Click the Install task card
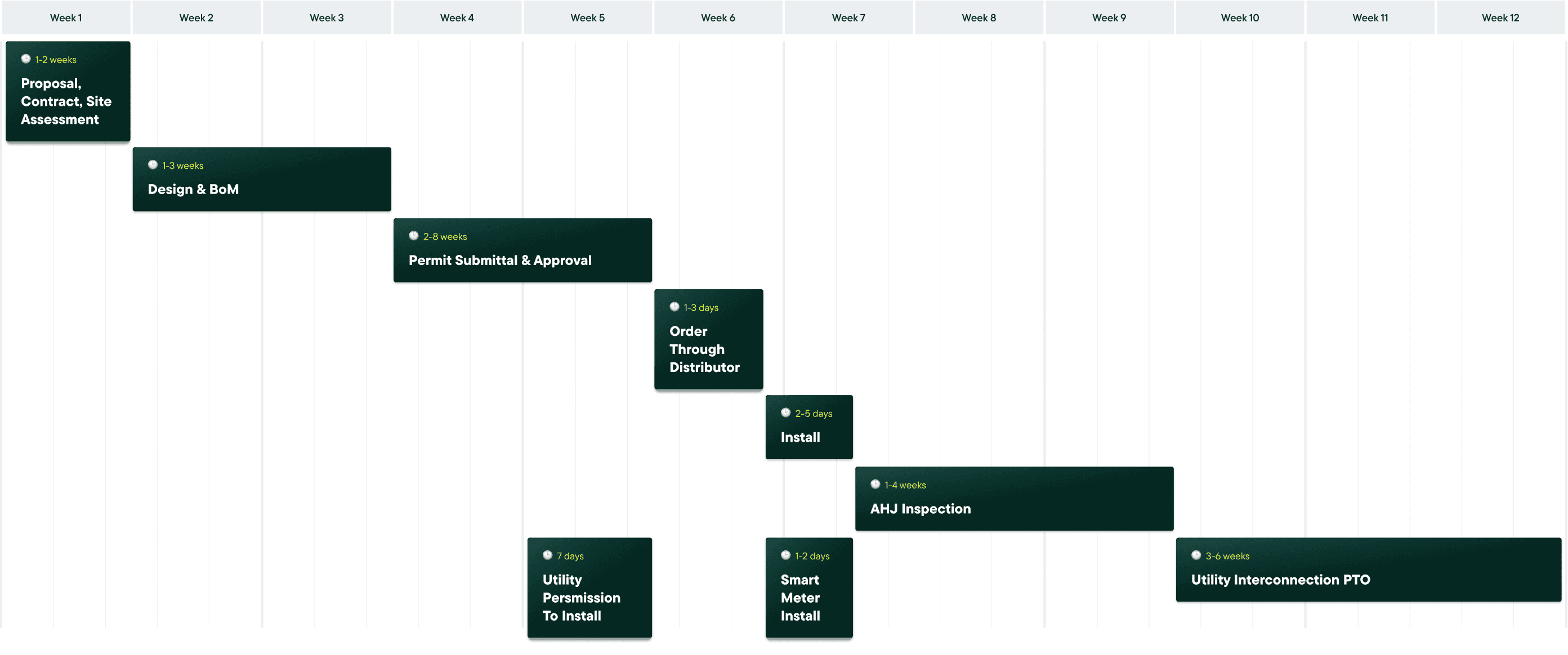 coord(809,428)
